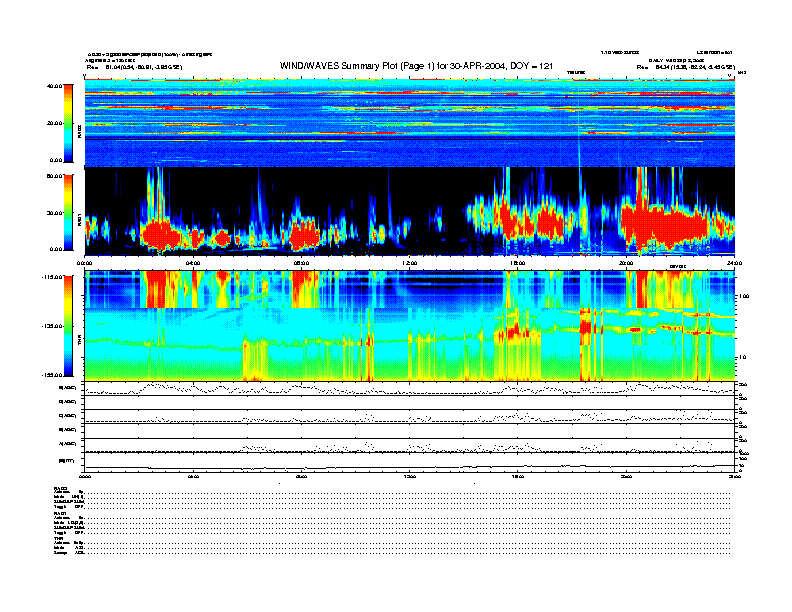Click the TNR spectrogram color scale bar
The height and width of the screenshot is (612, 792).
[x=68, y=326]
